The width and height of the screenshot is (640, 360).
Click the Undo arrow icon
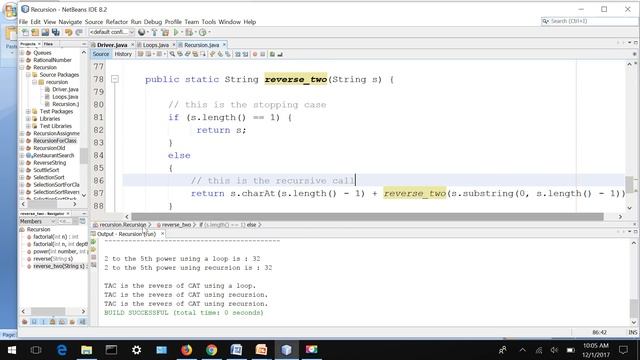[x=68, y=32]
